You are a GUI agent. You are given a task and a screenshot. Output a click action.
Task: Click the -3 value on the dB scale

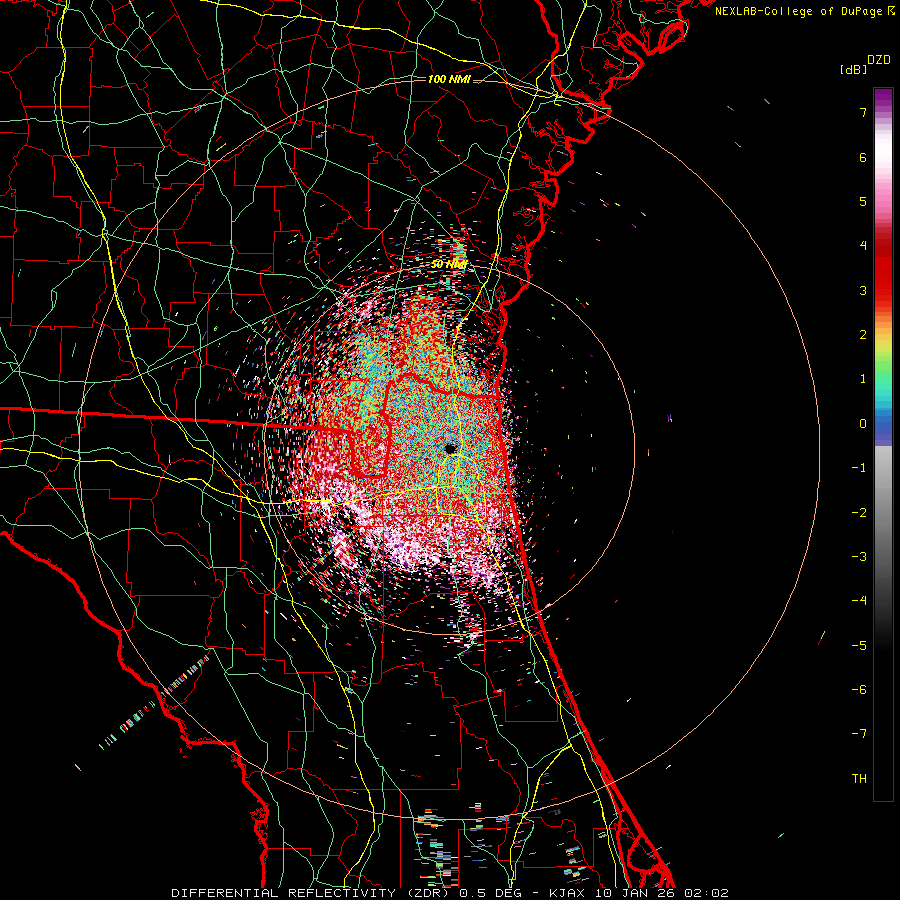[859, 557]
